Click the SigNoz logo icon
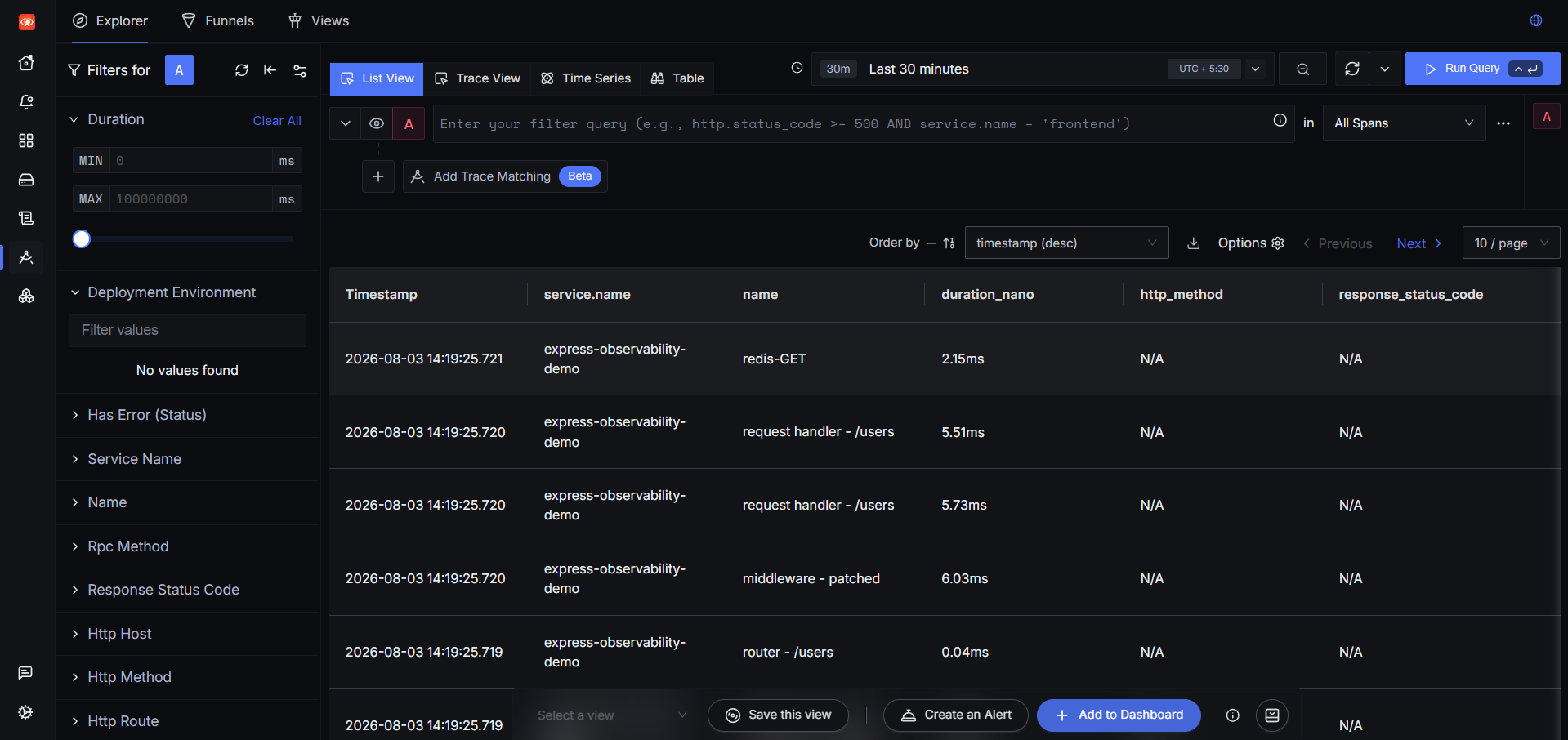Viewport: 1568px width, 740px height. tap(27, 22)
